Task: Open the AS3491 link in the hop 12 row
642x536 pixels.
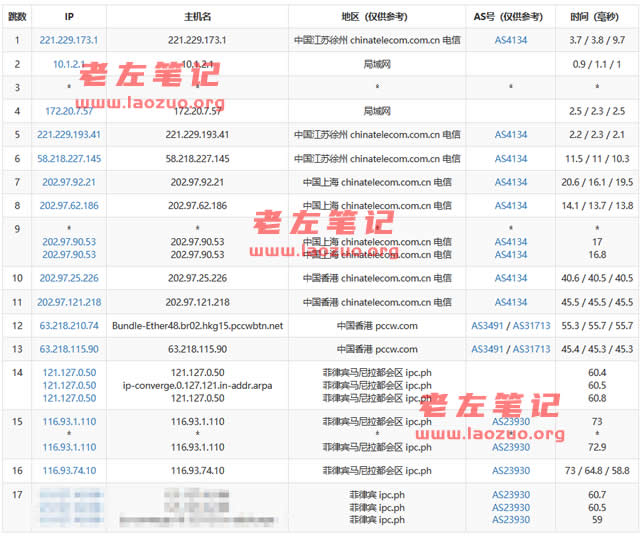Action: pos(488,326)
